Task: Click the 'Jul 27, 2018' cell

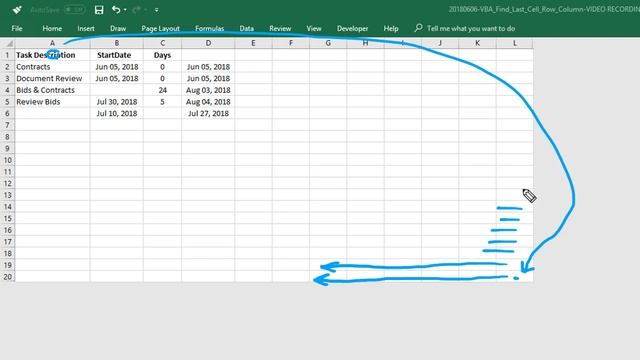Action: [208, 113]
